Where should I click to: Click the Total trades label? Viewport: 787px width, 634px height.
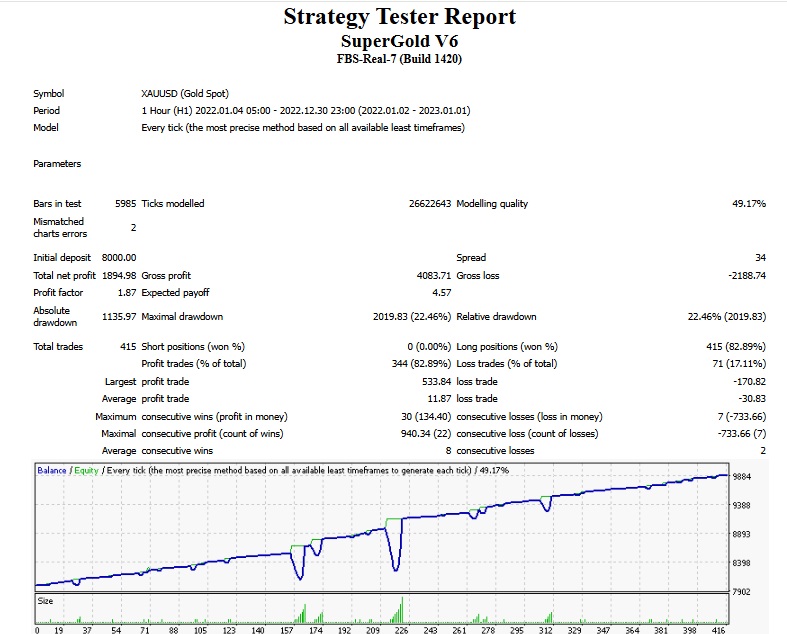tap(58, 346)
